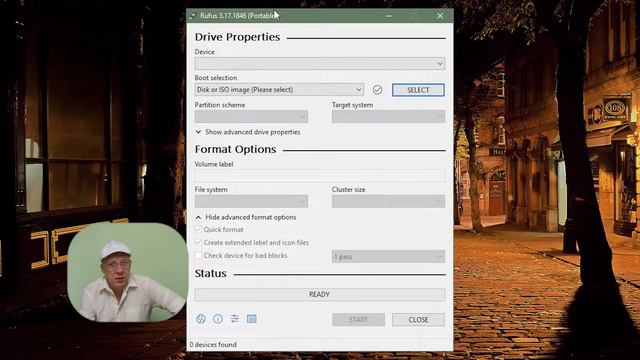Click the checksum checkmark icon

[x=377, y=90]
